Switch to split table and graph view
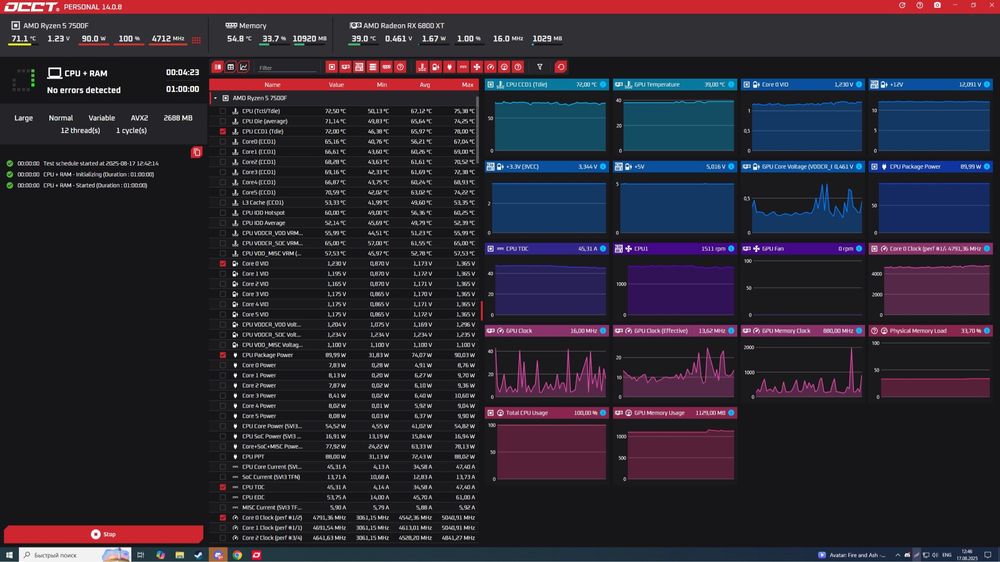Screen dimensions: 1000x562 [218, 67]
